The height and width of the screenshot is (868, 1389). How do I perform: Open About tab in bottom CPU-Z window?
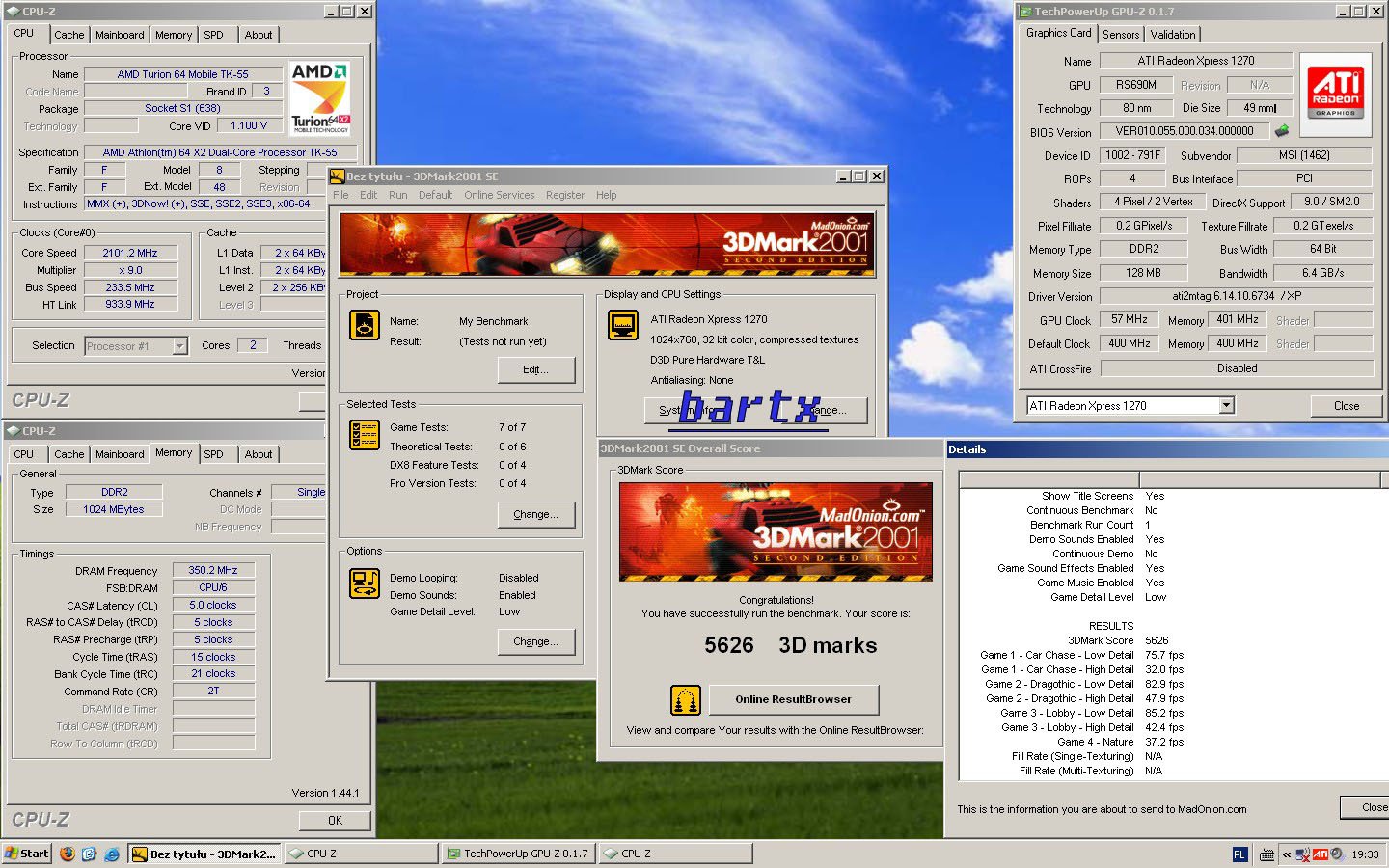(258, 454)
